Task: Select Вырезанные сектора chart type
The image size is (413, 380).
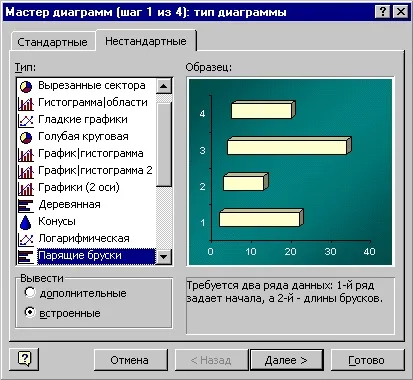Action: pos(92,86)
